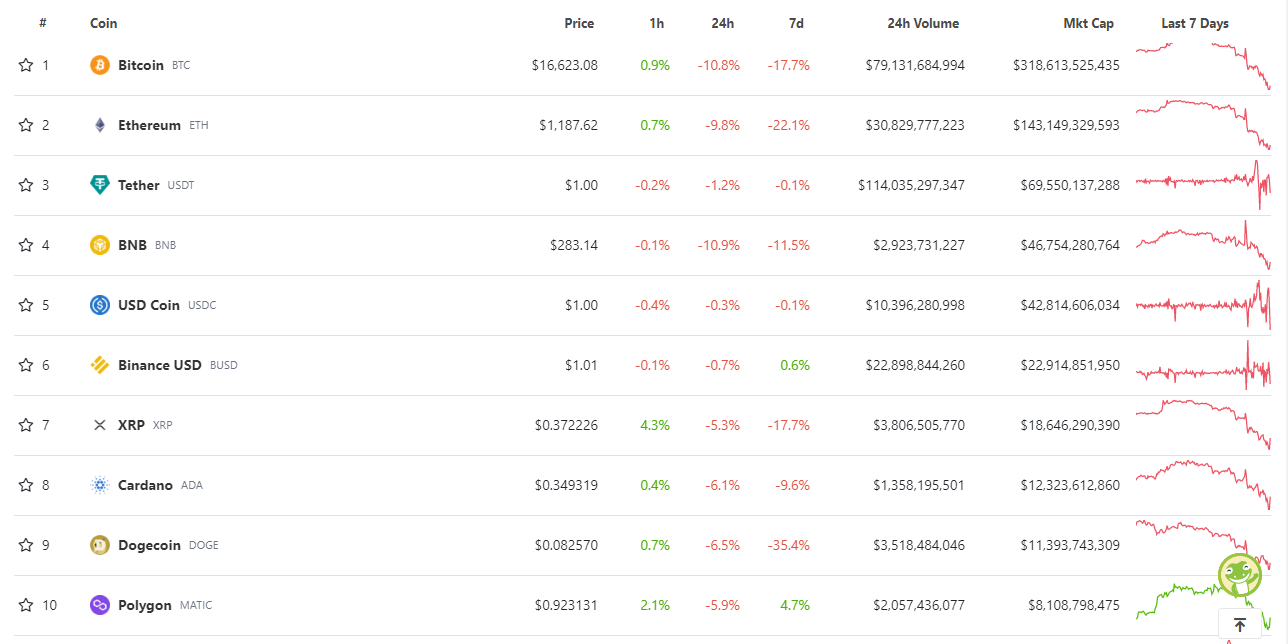Screen dimensions: 1288x644
Task: View Cardano's last 7 days sparkline
Action: (x=1203, y=485)
